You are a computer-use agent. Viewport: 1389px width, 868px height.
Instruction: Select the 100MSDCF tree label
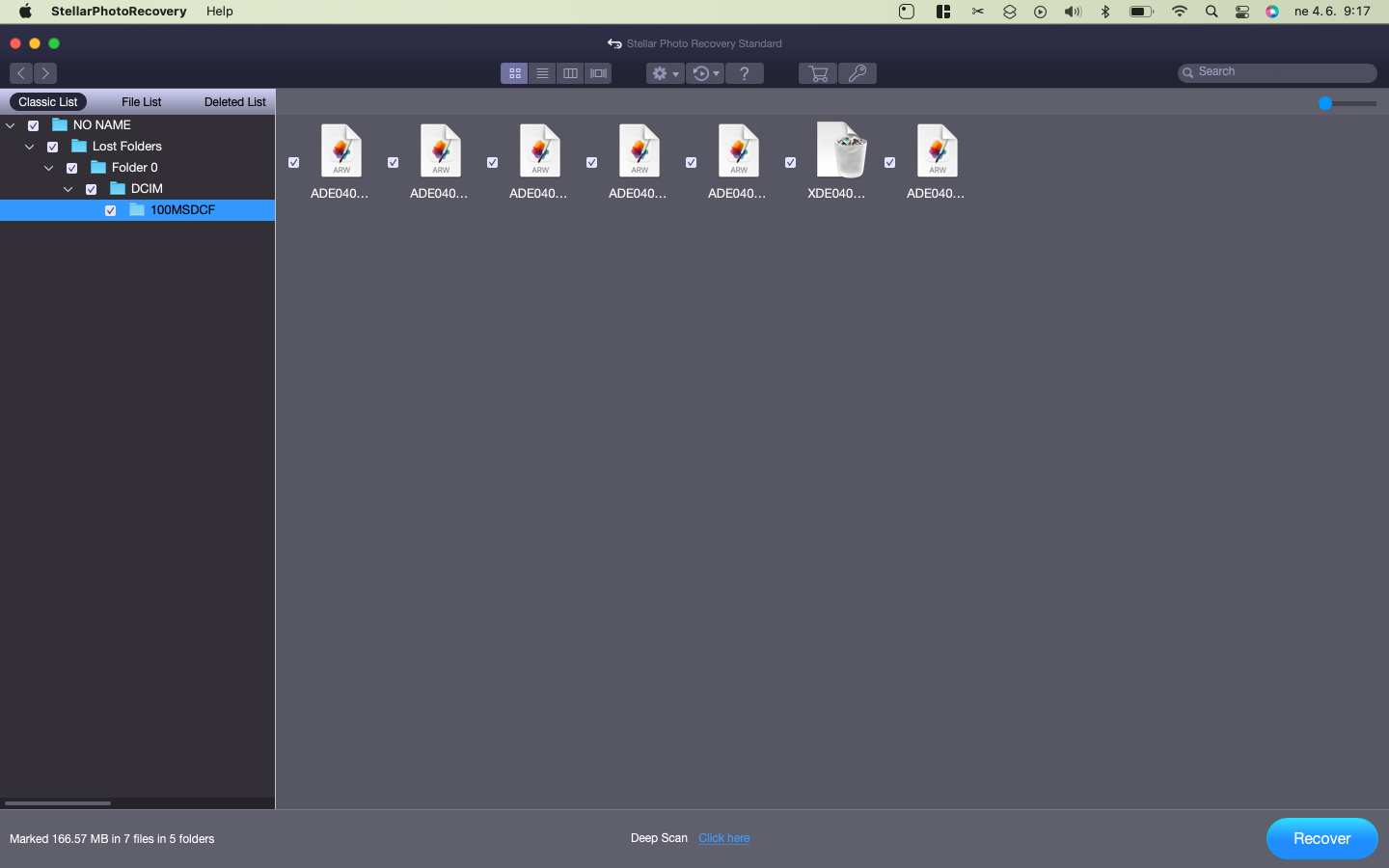(x=182, y=209)
